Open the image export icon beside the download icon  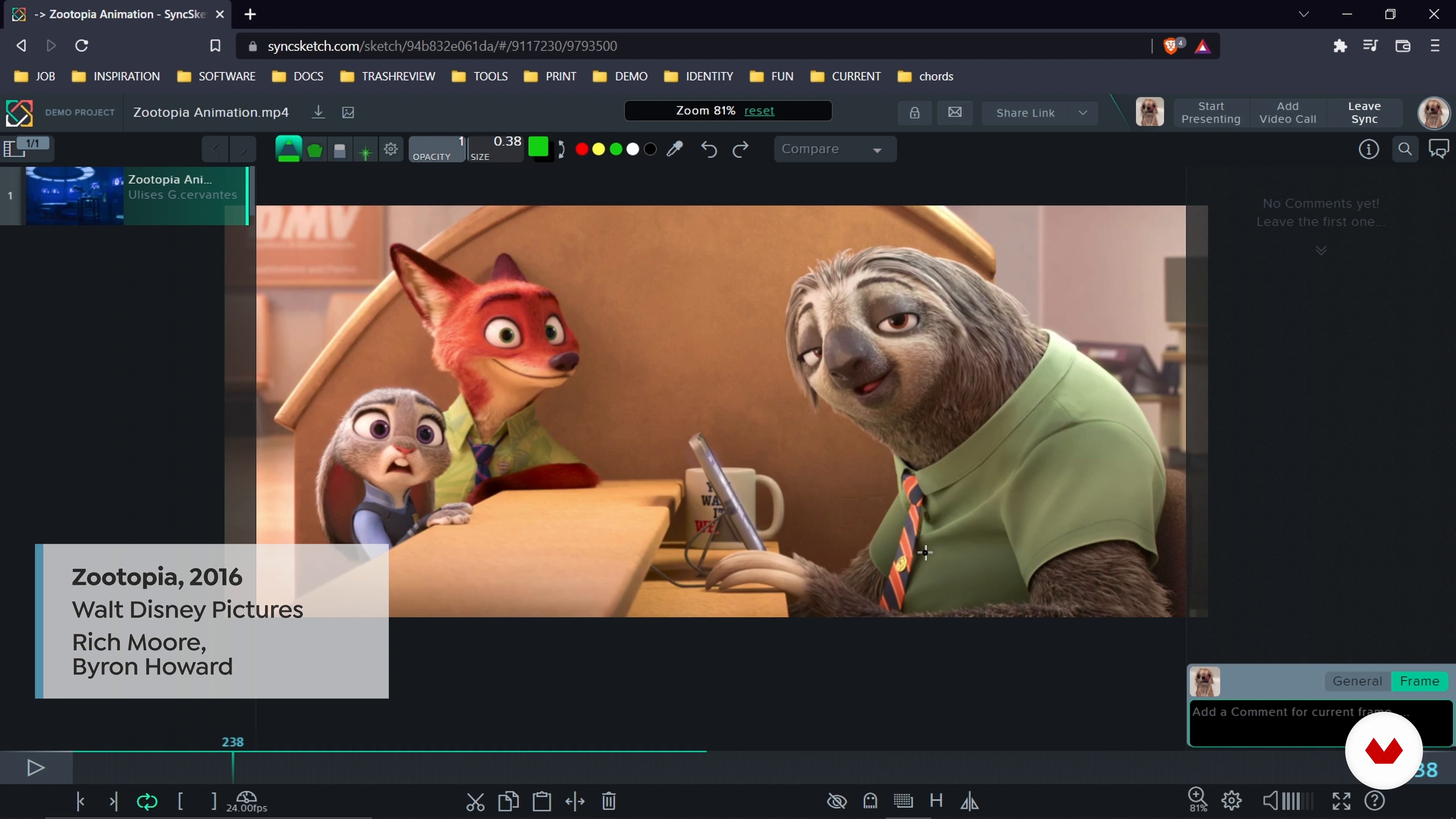coord(348,113)
